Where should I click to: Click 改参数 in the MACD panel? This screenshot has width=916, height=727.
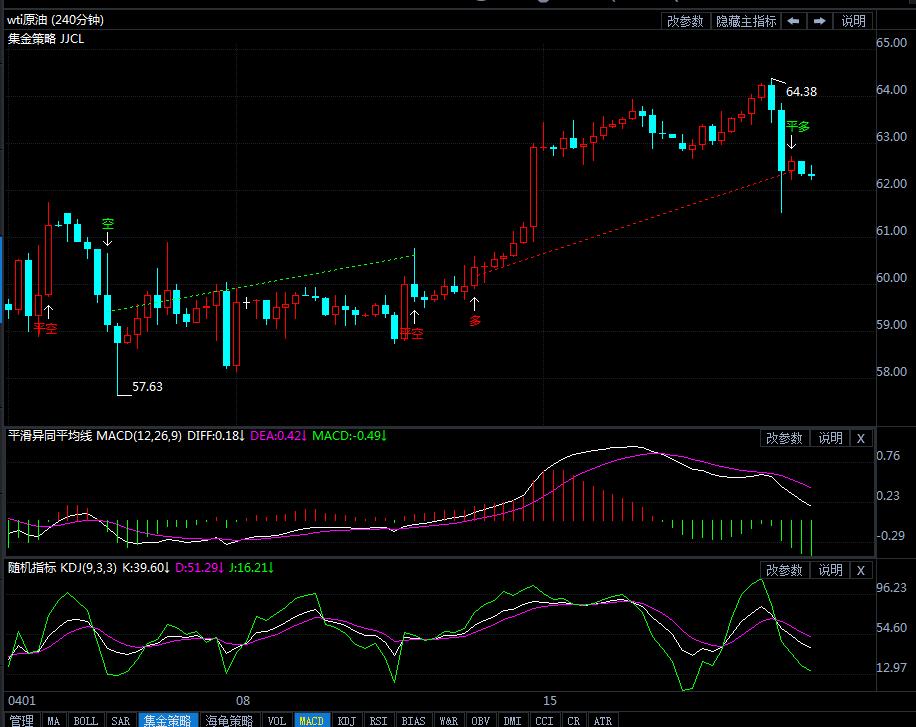pos(784,438)
